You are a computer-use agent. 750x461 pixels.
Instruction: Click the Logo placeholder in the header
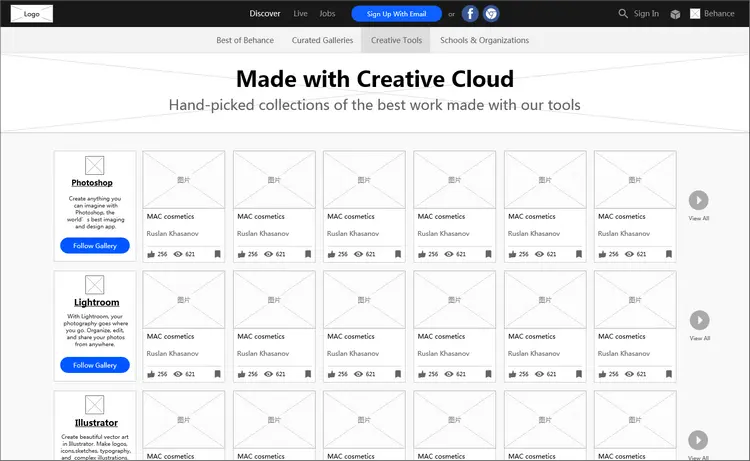coord(32,14)
